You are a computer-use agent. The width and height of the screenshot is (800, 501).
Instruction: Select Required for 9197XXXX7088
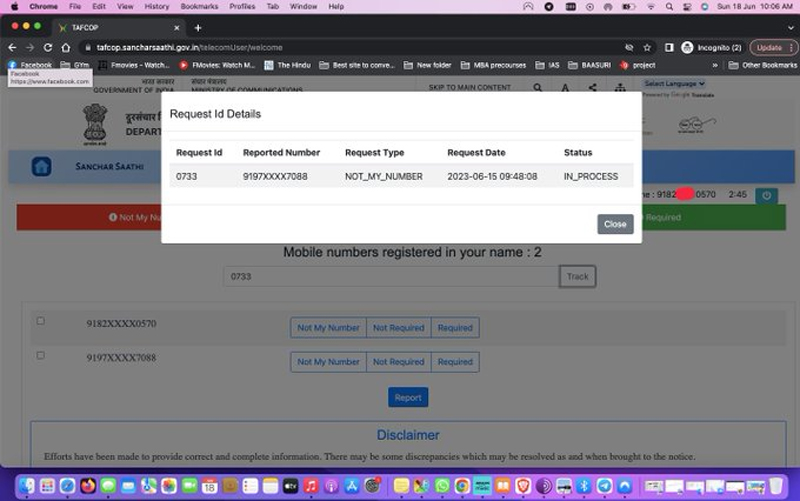click(455, 362)
